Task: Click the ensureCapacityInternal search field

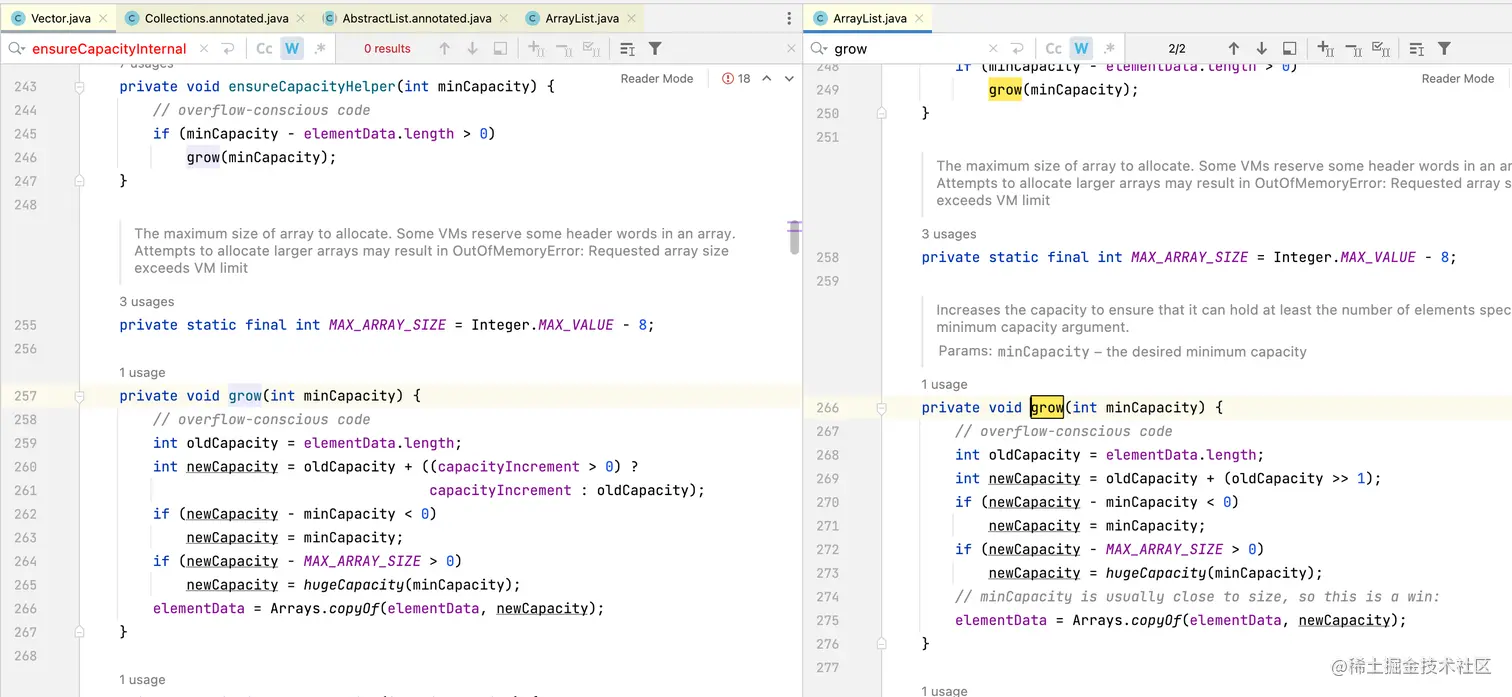Action: coord(109,48)
